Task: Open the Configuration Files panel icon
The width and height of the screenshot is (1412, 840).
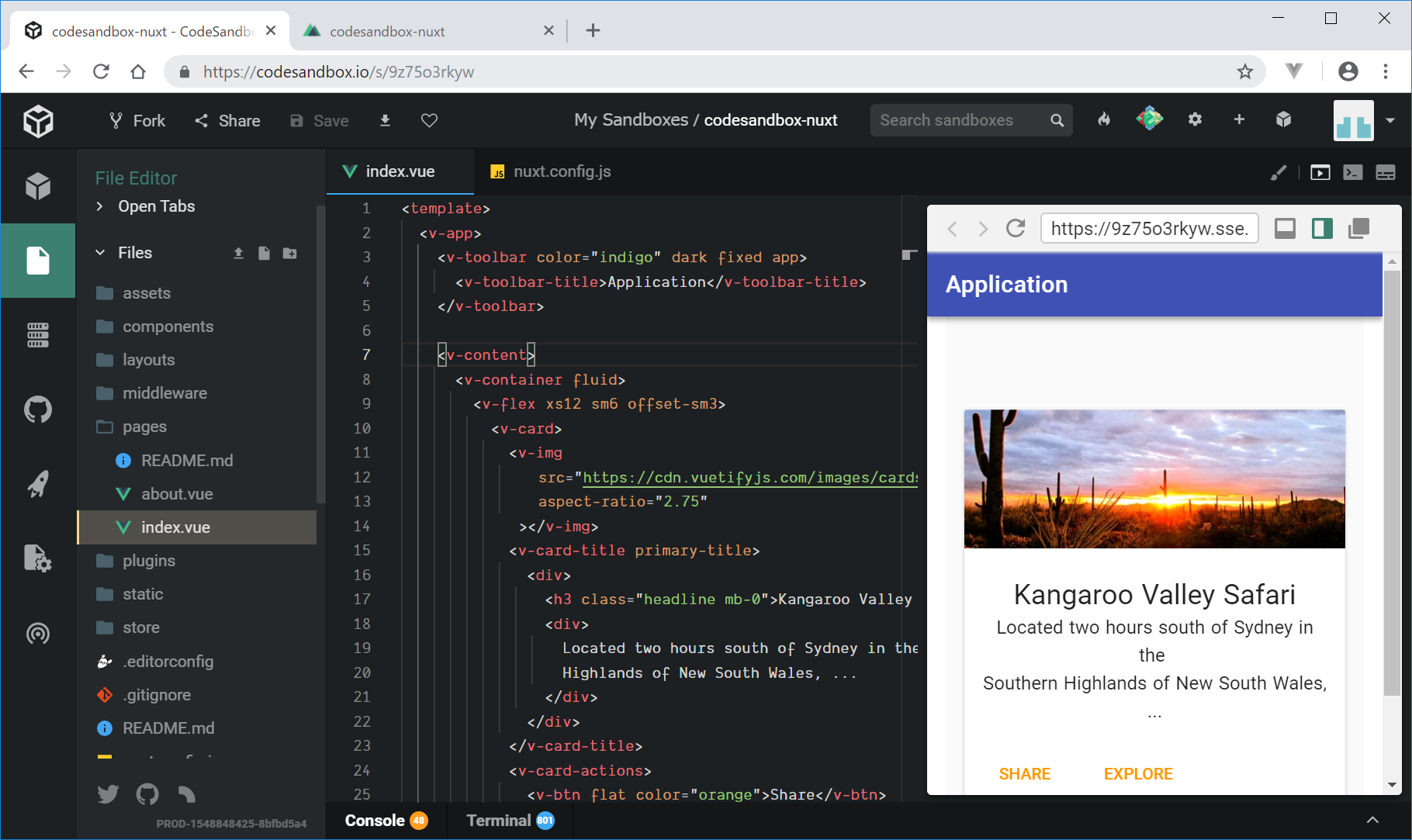Action: 37,558
